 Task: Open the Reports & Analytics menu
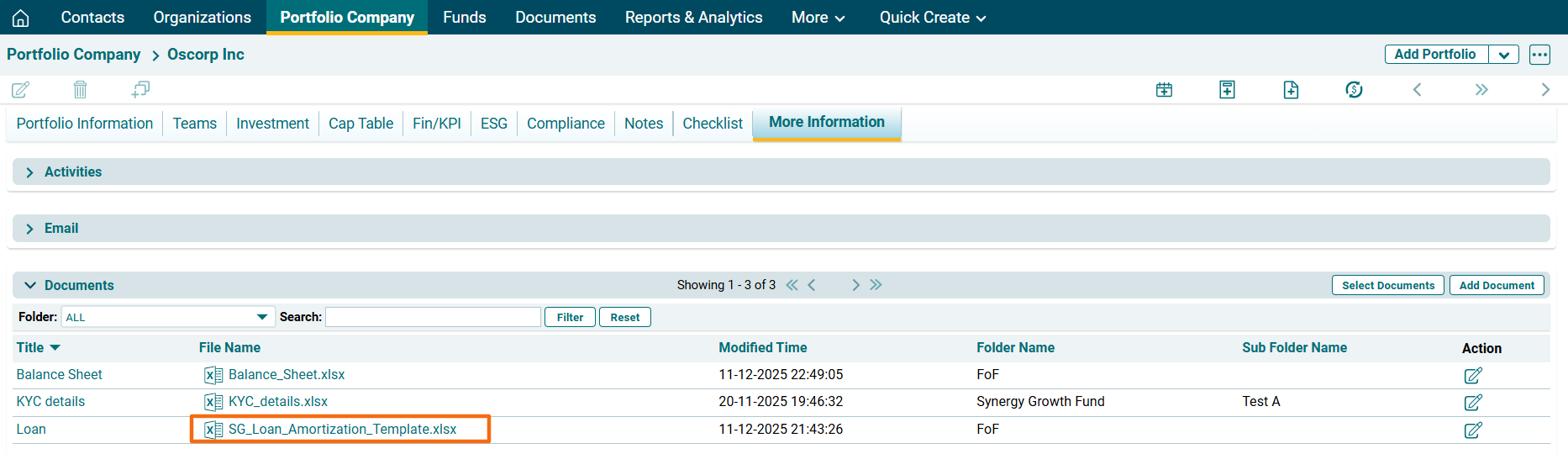pos(693,18)
